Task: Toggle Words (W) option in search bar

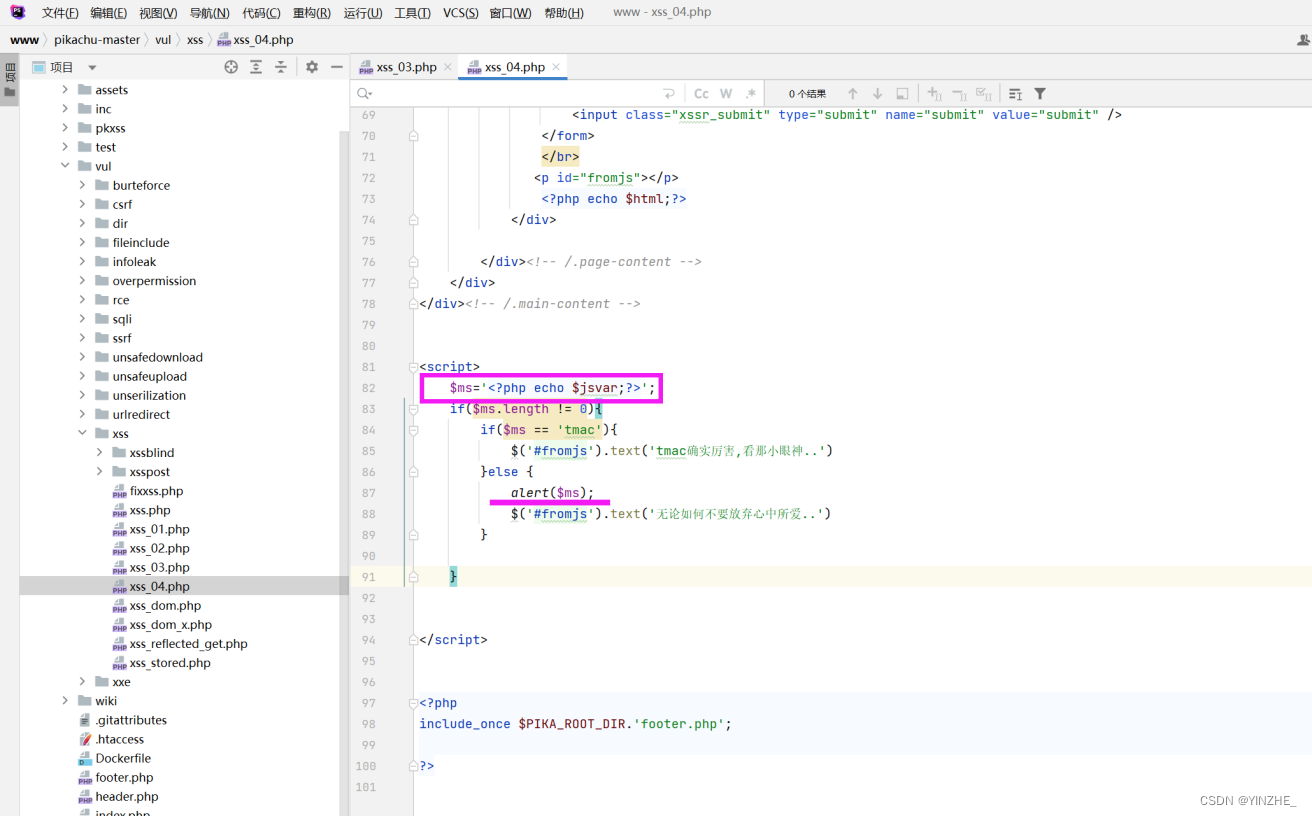Action: coord(727,93)
